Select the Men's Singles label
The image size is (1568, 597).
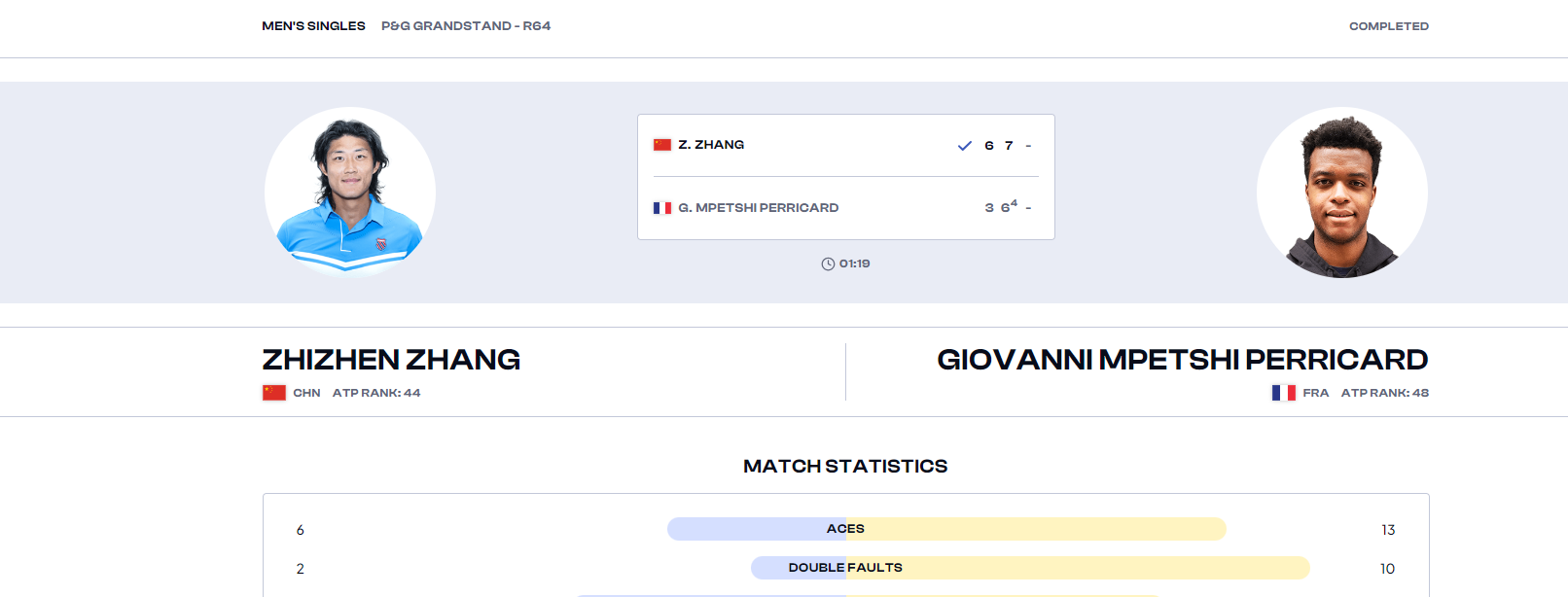click(313, 26)
